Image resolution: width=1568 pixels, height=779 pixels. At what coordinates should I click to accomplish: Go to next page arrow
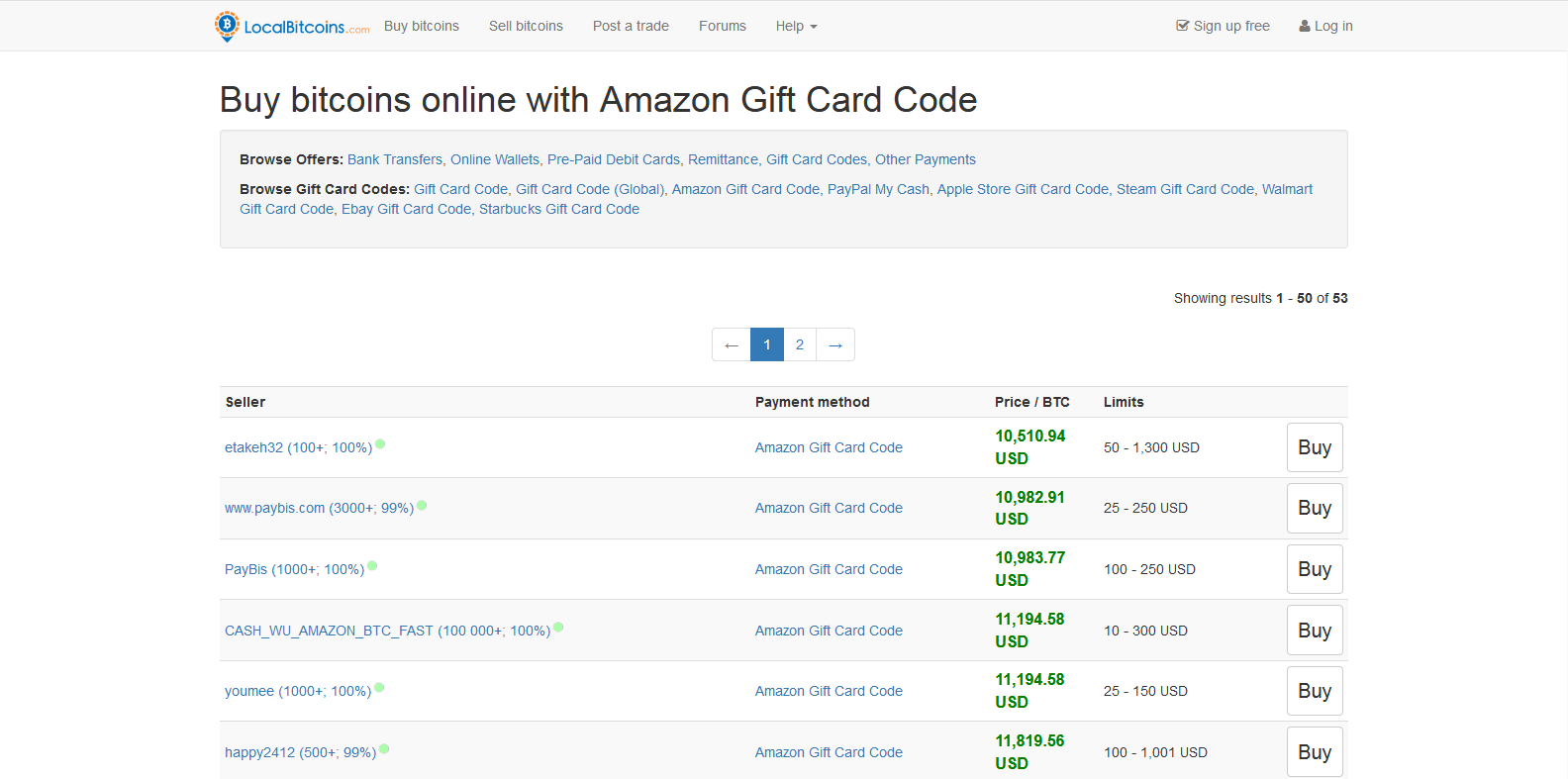click(835, 344)
